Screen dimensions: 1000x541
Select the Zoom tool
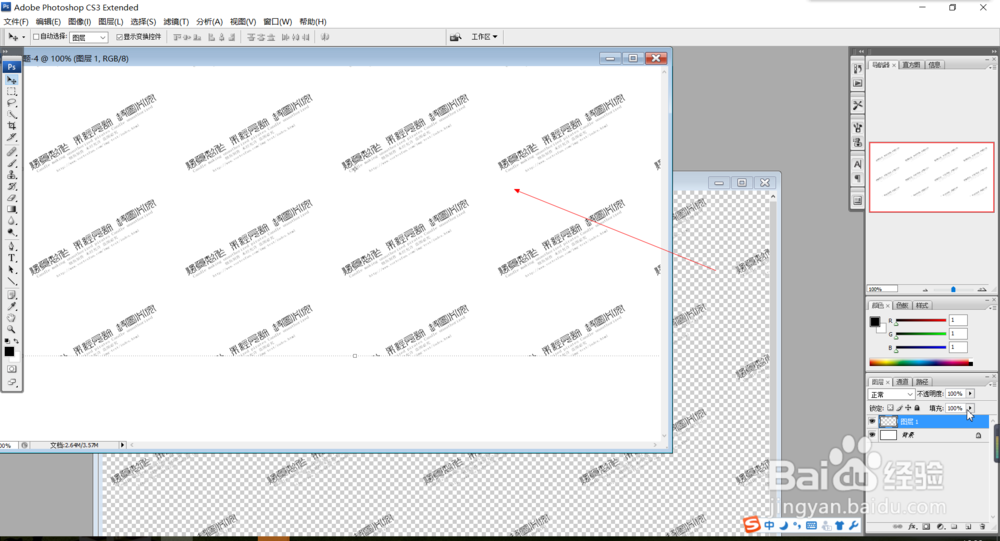pyautogui.click(x=11, y=329)
